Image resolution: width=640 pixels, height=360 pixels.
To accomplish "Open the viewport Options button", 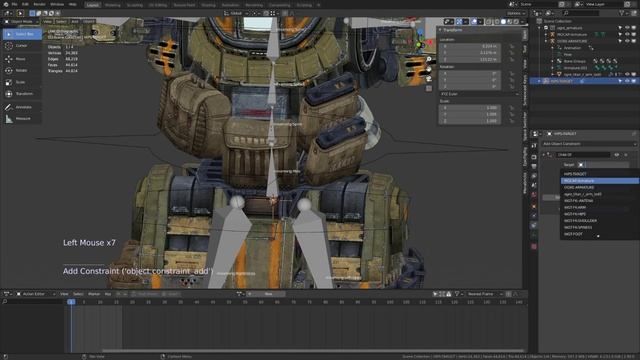I will 516,13.
